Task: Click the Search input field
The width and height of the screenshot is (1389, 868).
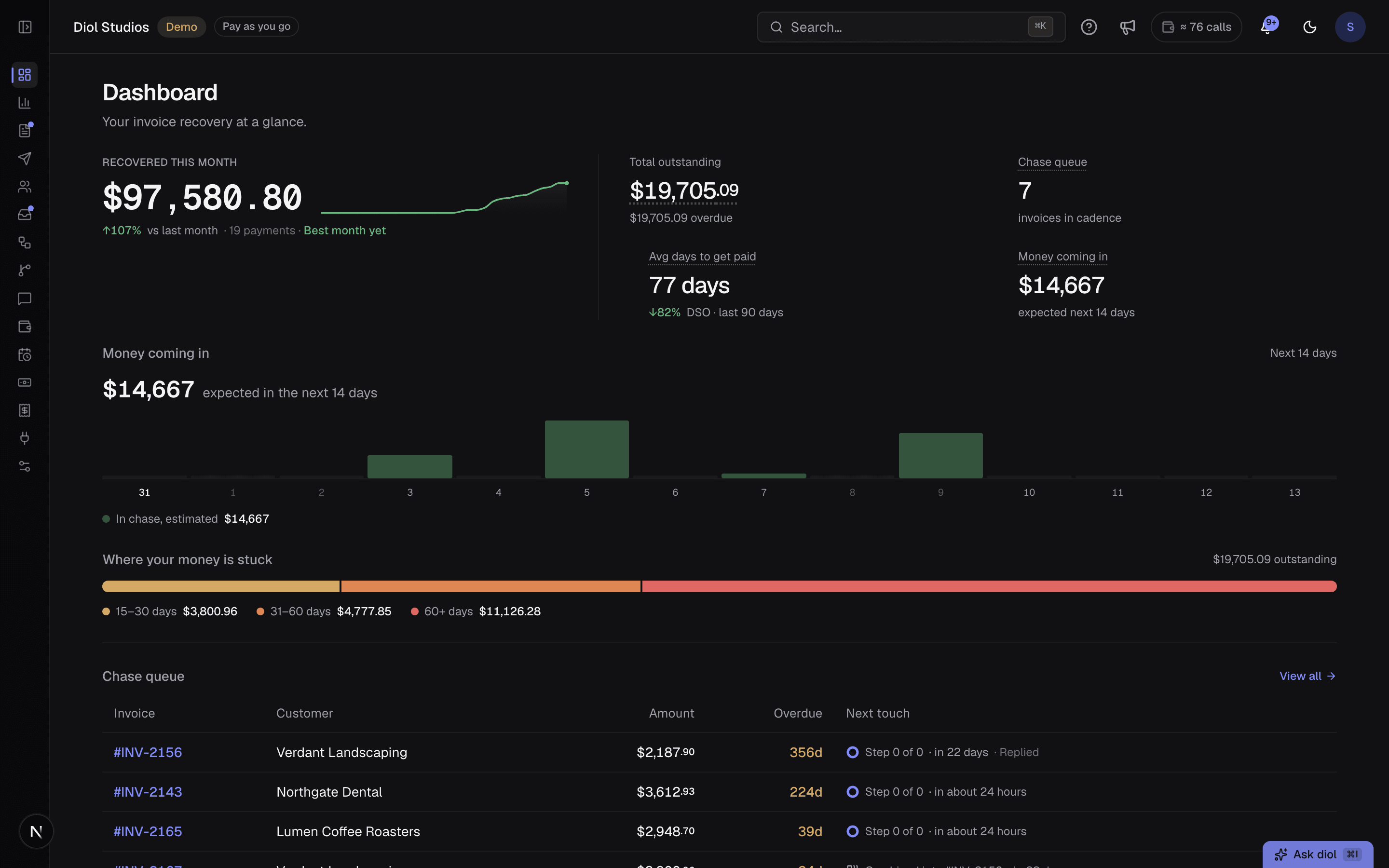Action: click(x=911, y=27)
